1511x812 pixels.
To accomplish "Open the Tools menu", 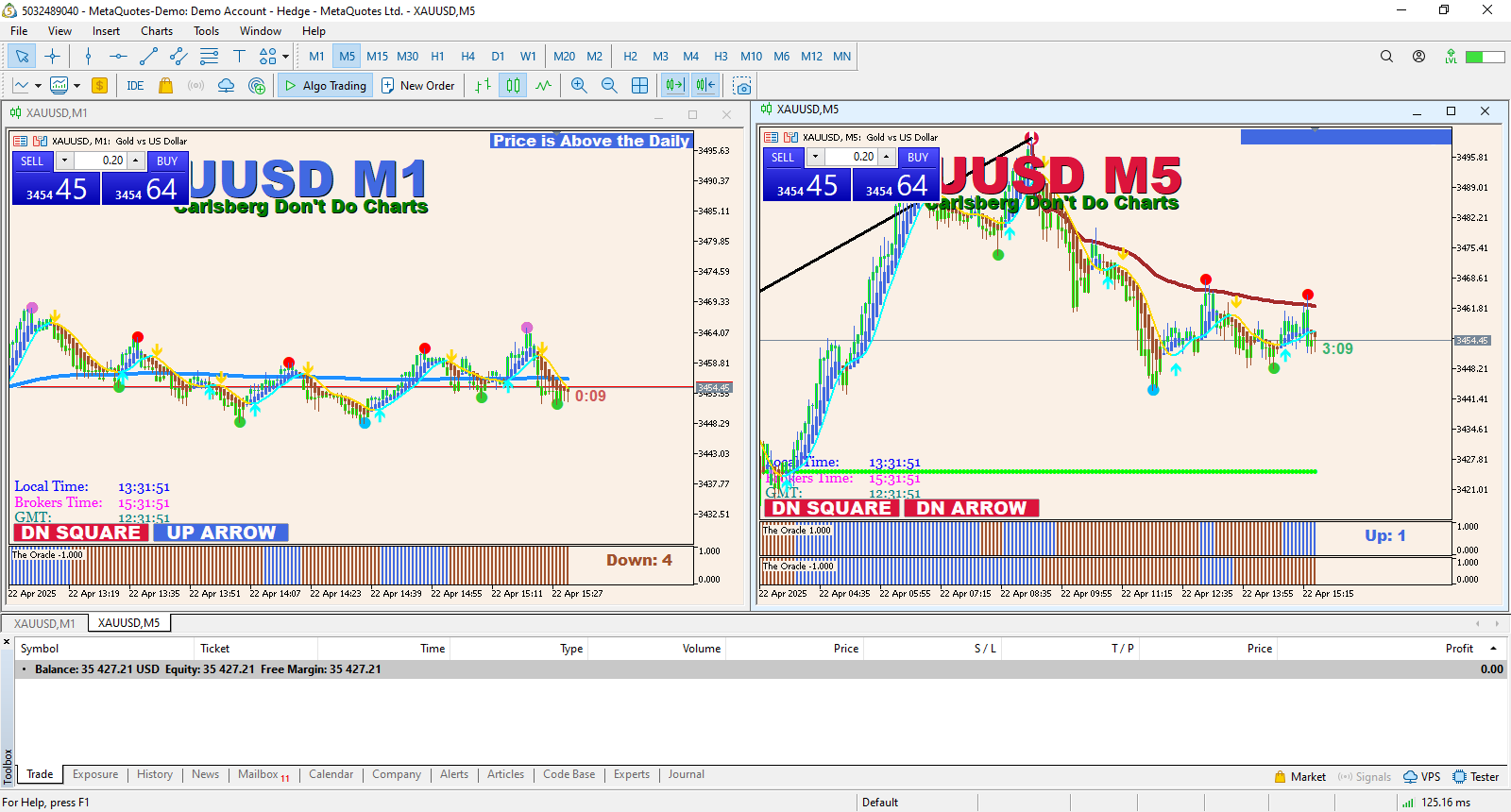I will [206, 31].
